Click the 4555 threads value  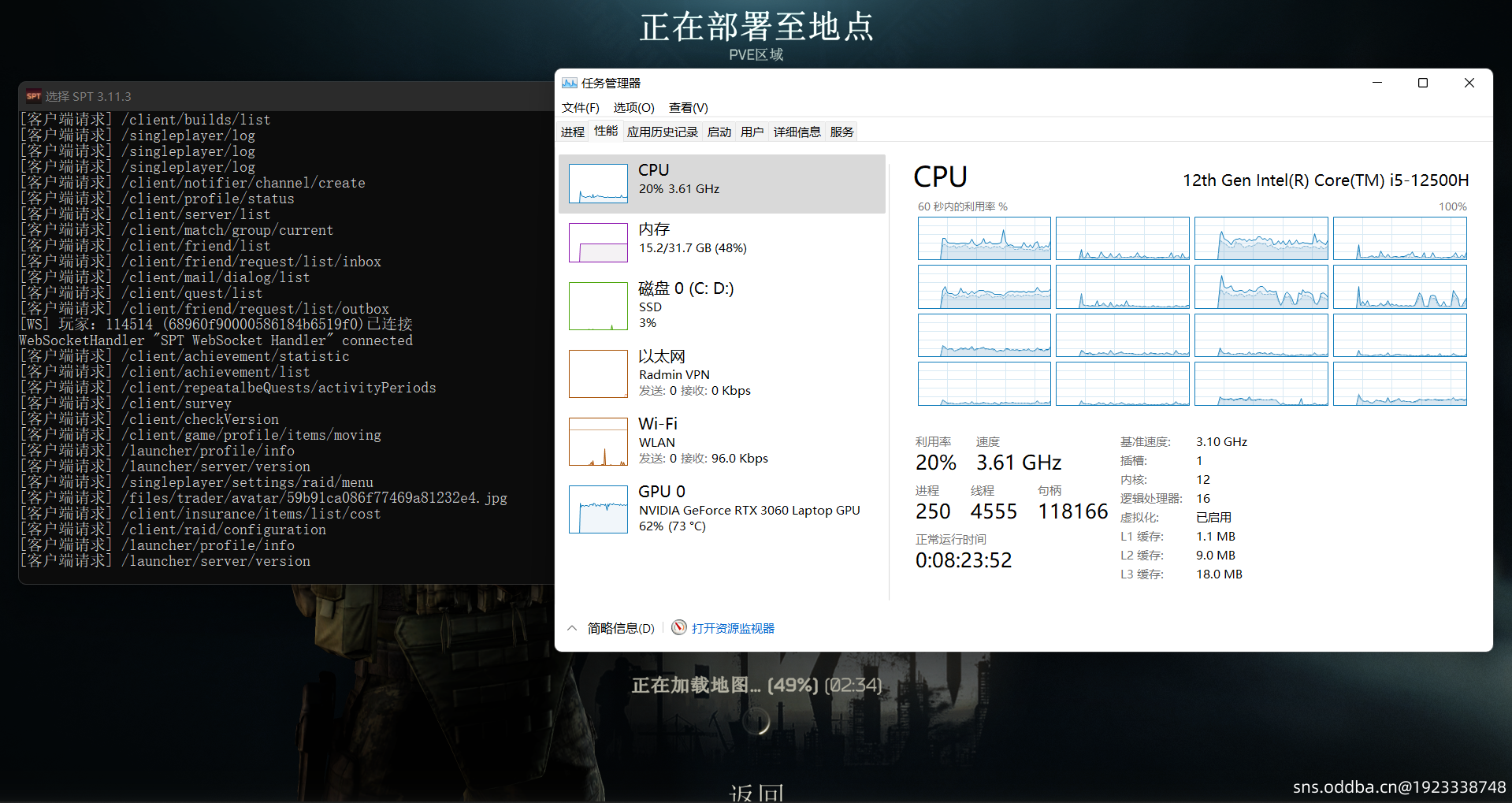994,511
